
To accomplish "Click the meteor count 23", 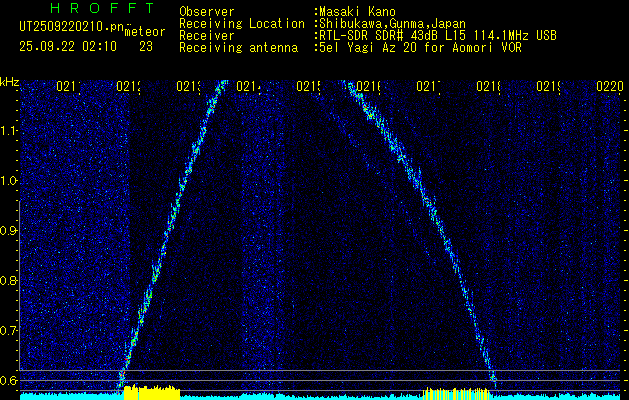I will (146, 47).
